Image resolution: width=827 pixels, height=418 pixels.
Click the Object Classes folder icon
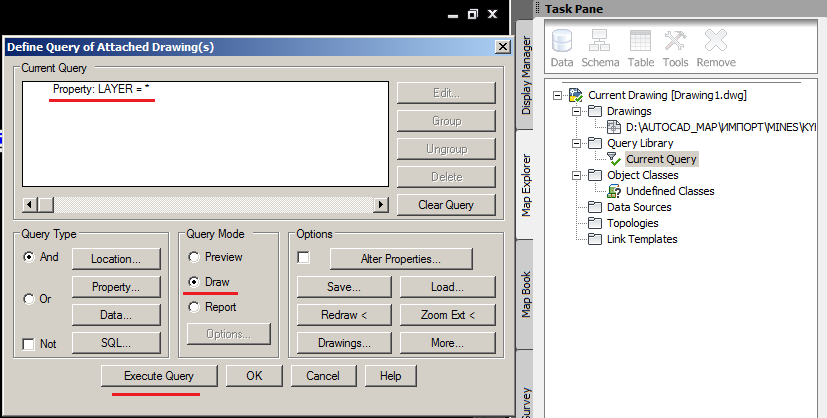[595, 175]
